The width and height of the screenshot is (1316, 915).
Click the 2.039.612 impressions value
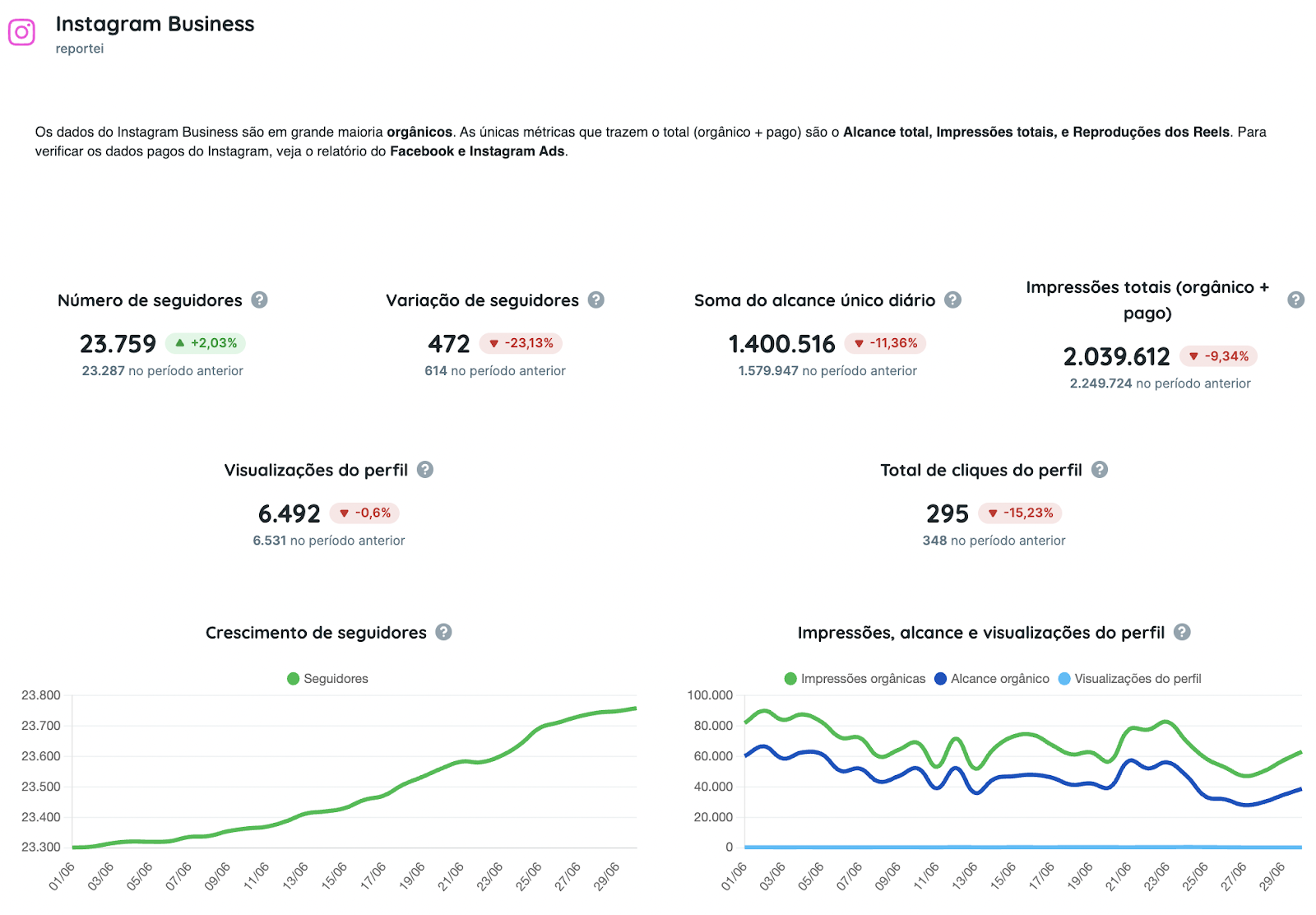click(x=1116, y=357)
